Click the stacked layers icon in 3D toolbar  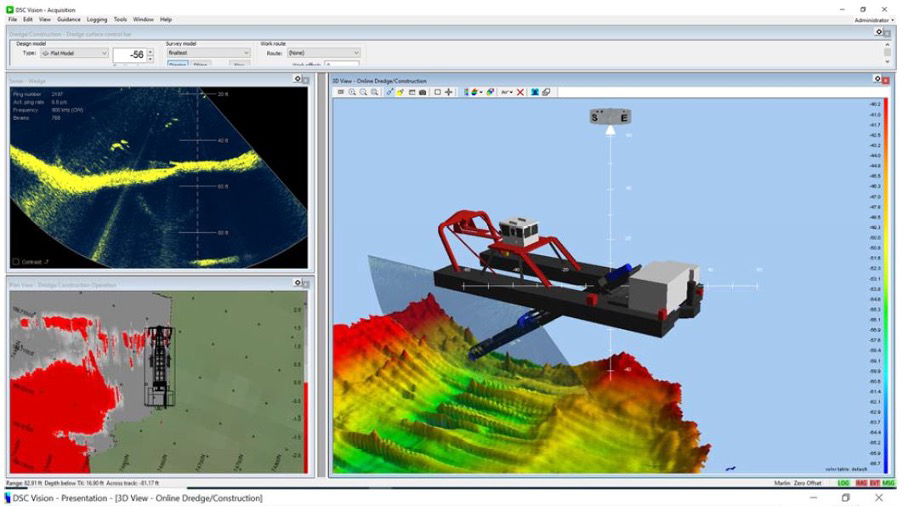[x=546, y=92]
